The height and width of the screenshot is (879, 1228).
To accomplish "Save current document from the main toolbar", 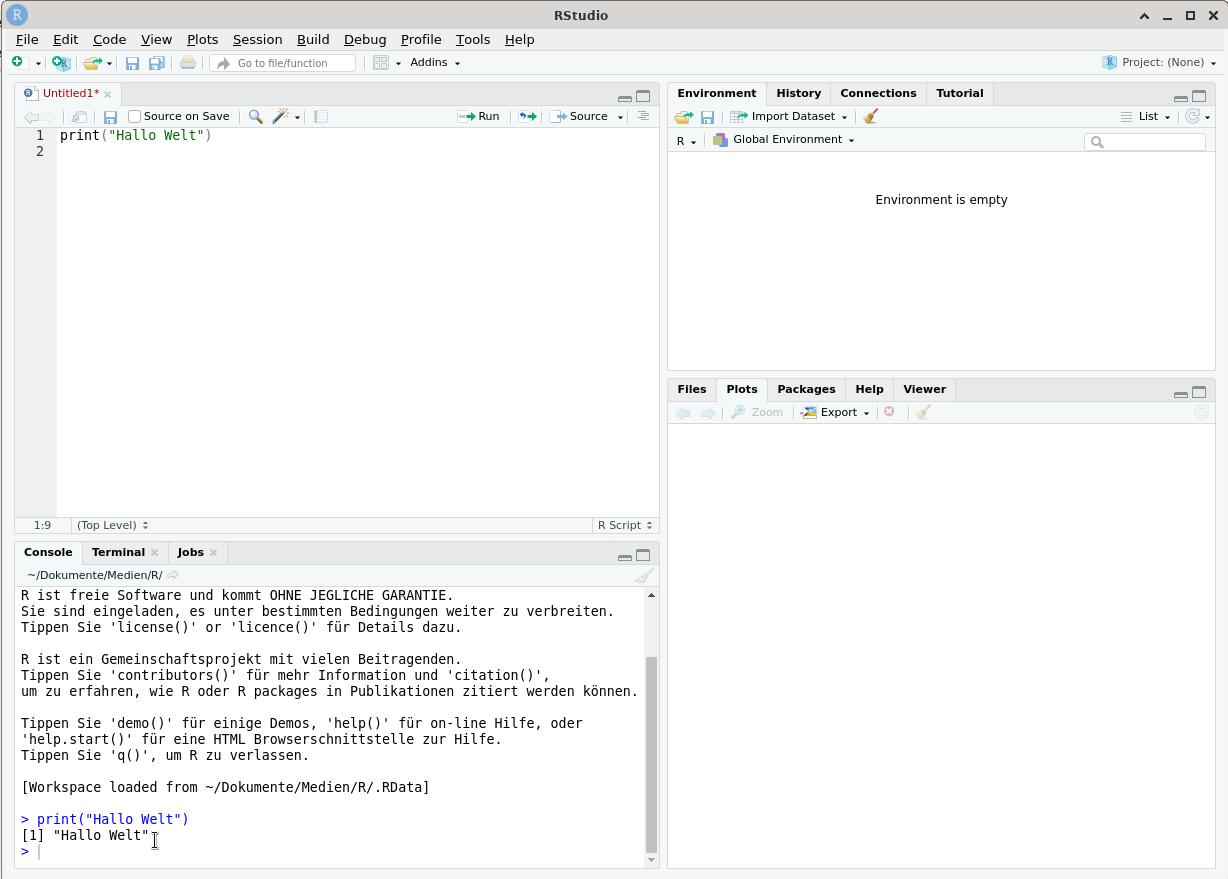I will (132, 63).
